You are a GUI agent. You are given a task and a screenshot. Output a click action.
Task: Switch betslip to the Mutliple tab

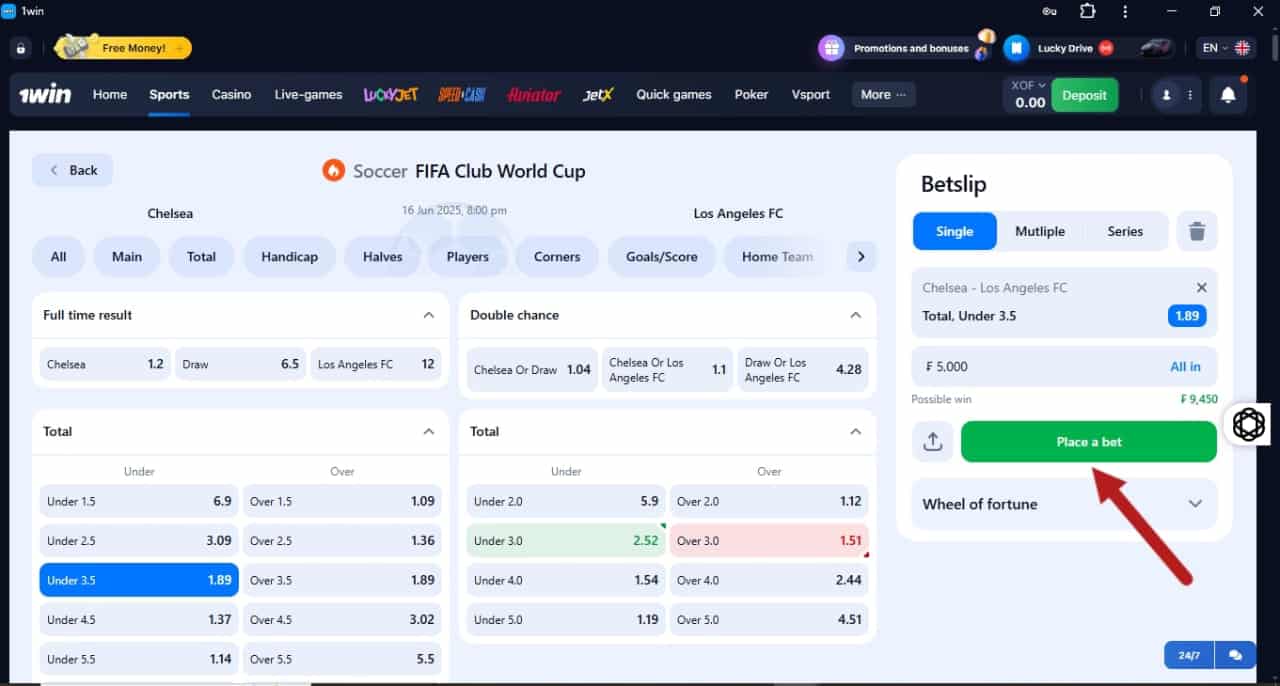[x=1040, y=231]
